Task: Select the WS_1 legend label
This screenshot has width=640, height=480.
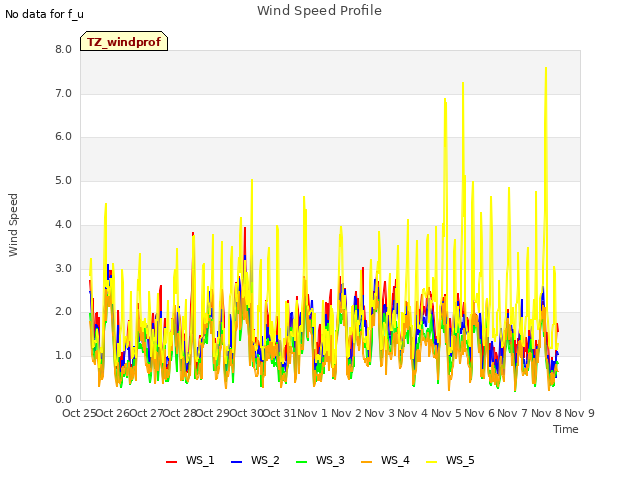Action: pos(200,460)
